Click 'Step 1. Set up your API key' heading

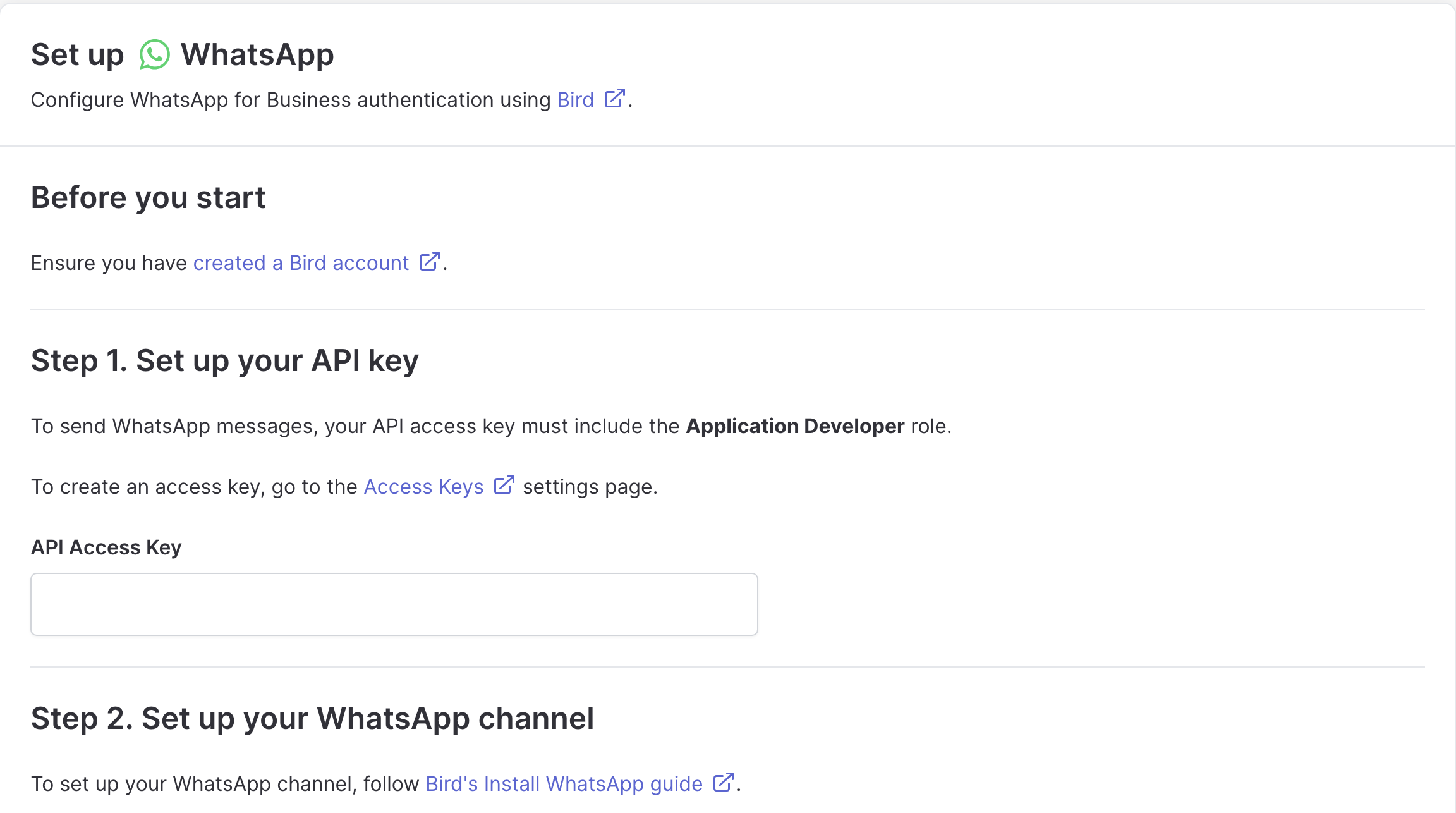(x=225, y=360)
